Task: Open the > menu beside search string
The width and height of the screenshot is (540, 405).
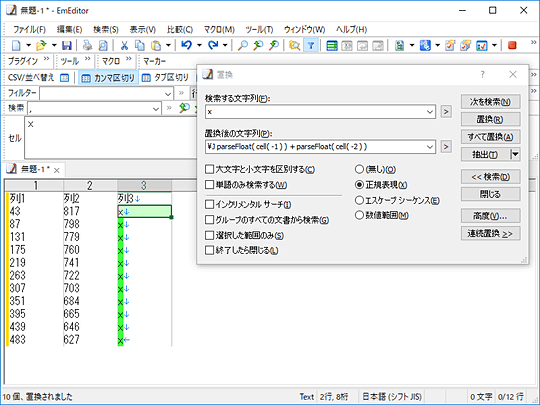Action: pyautogui.click(x=446, y=112)
